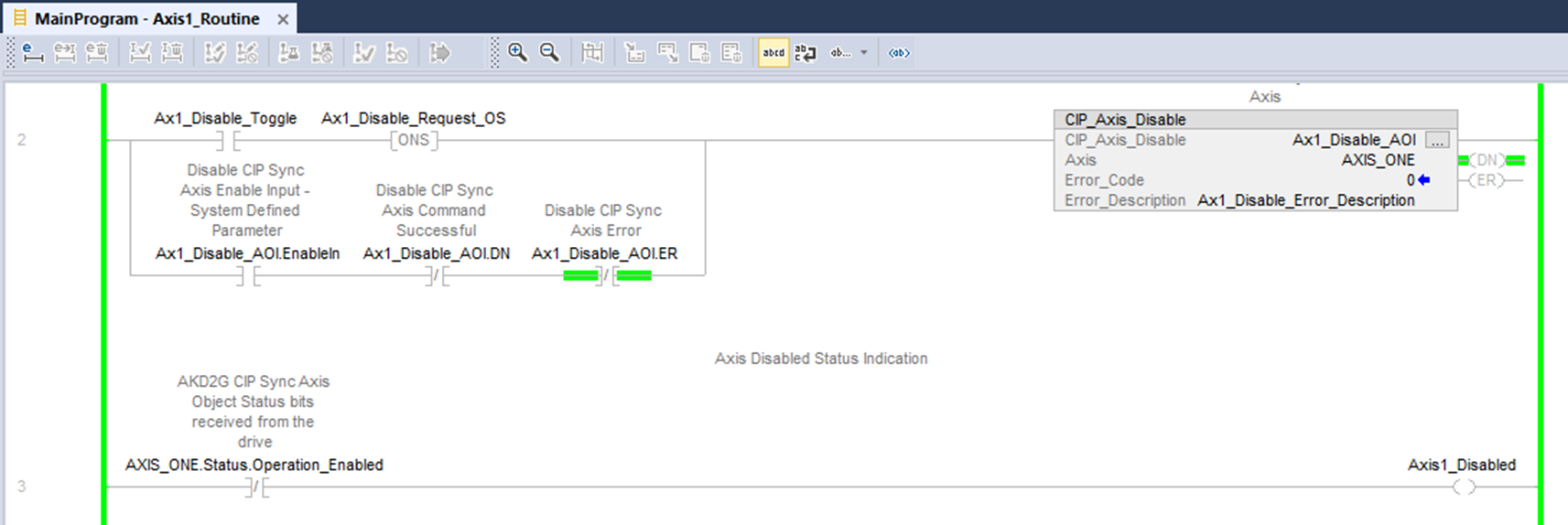Click the Ax1_Disable_AOI operand in the instruction block

(1354, 140)
